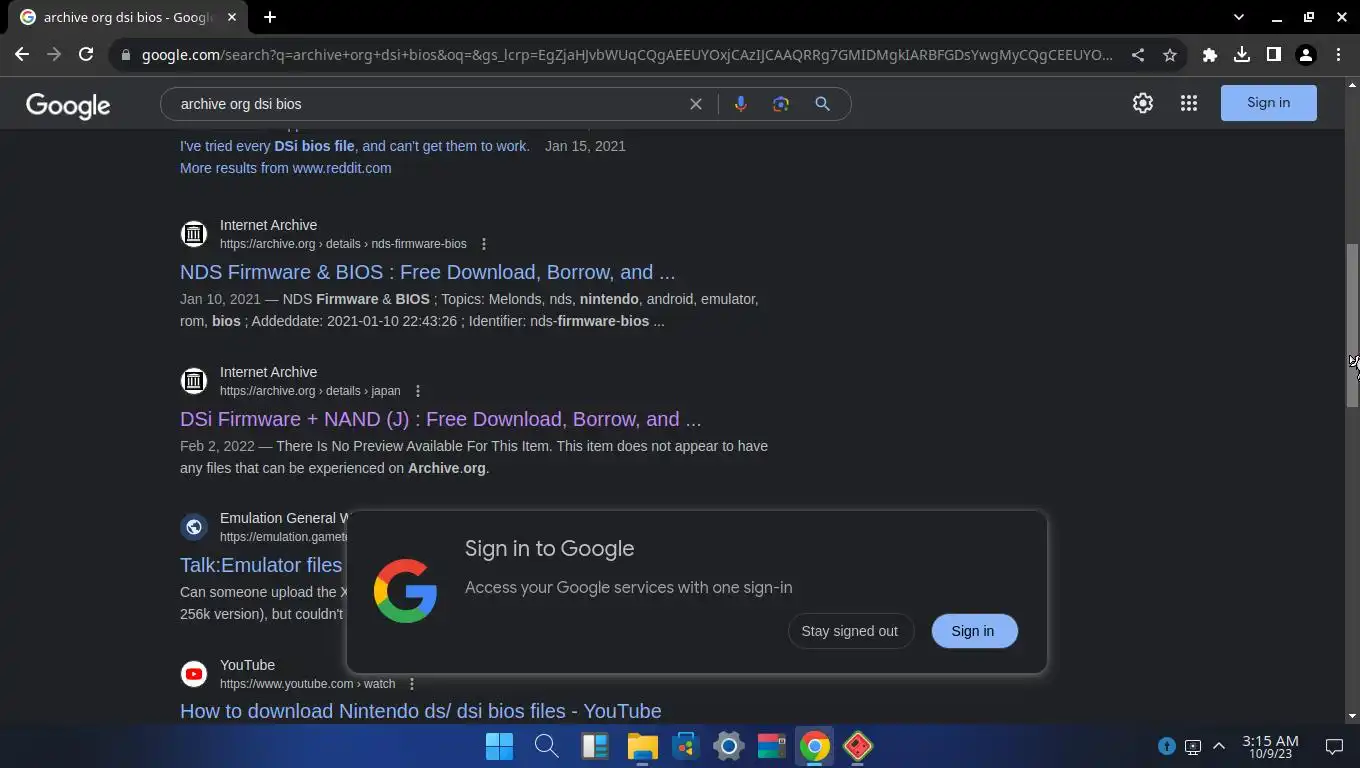
Task: Open the Extensions puzzle icon
Action: (x=1210, y=55)
